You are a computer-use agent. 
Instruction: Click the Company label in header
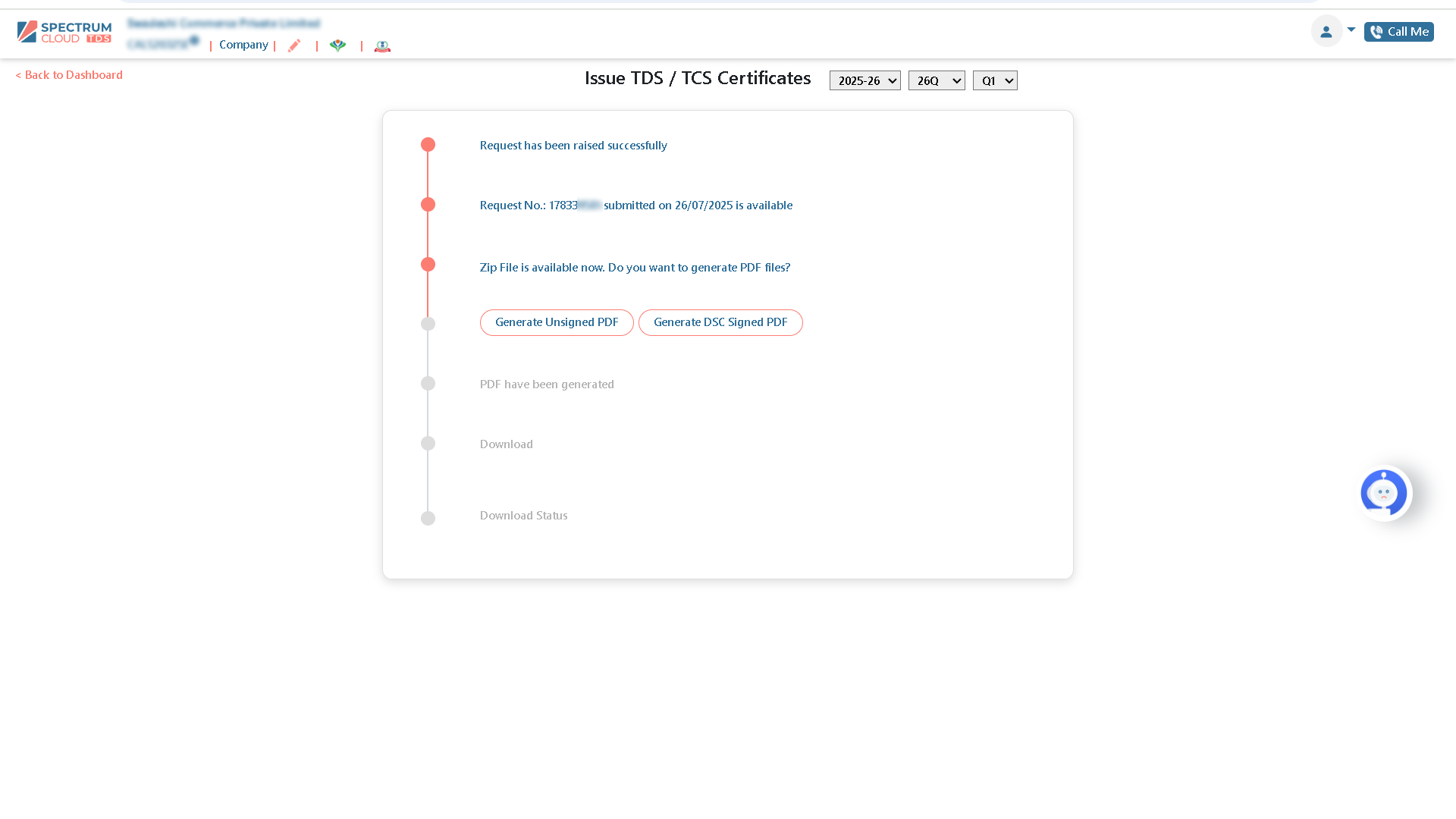click(243, 45)
